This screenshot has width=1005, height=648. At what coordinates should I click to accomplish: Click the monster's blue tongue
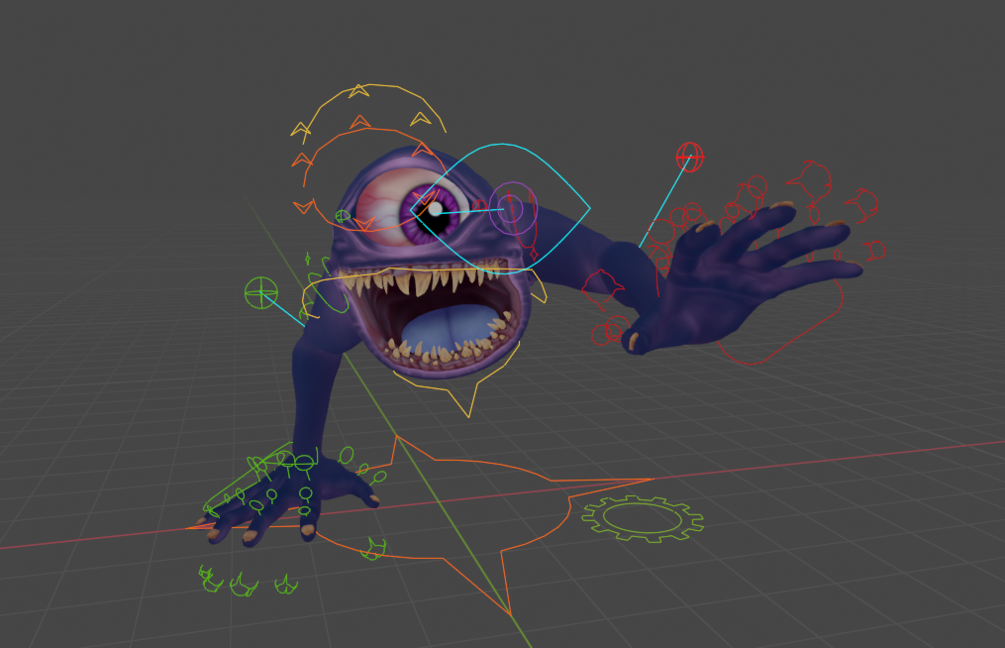coord(452,332)
